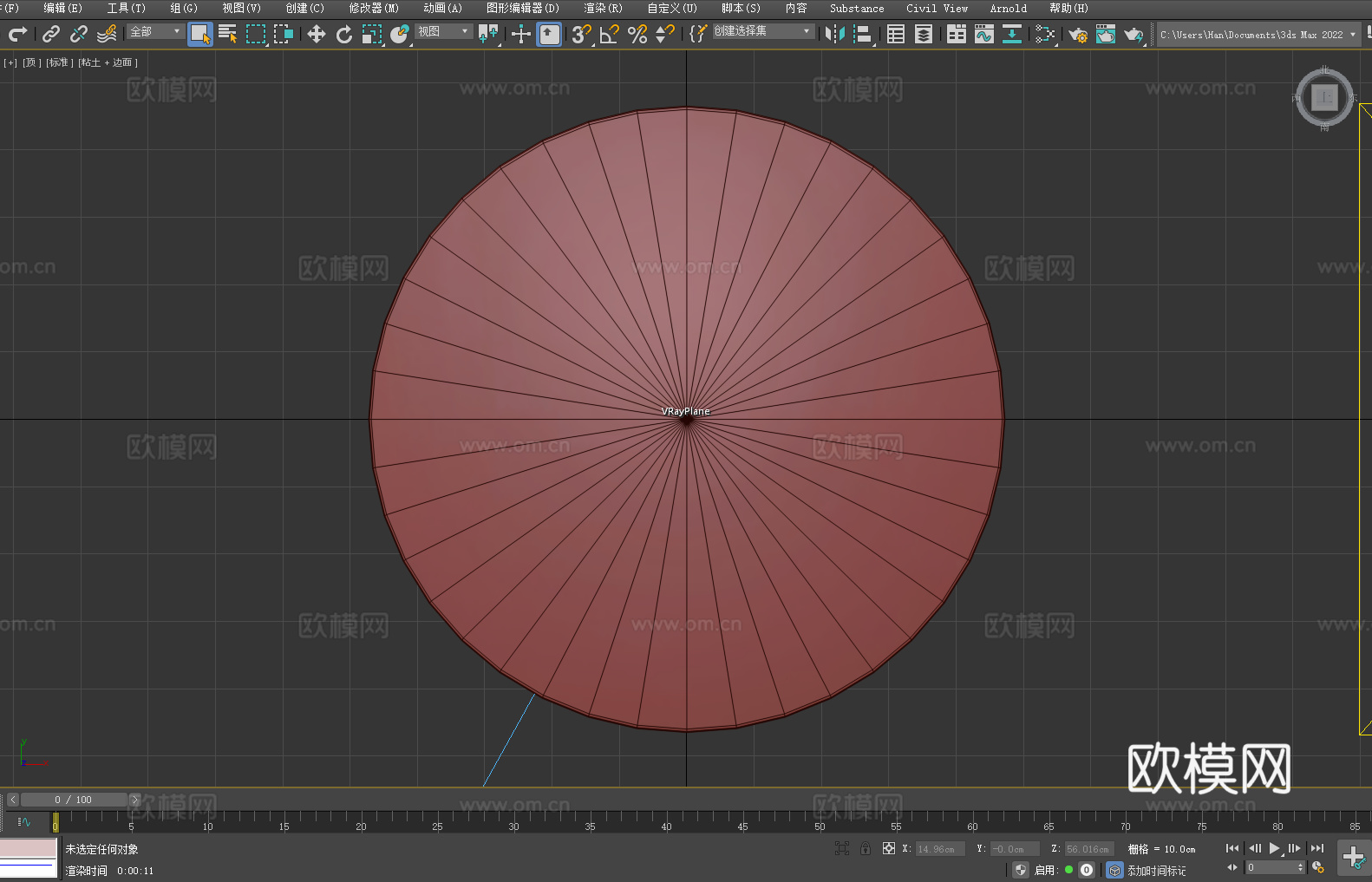1372x882 pixels.
Task: Open the 工具(T) menu
Action: pos(126,8)
